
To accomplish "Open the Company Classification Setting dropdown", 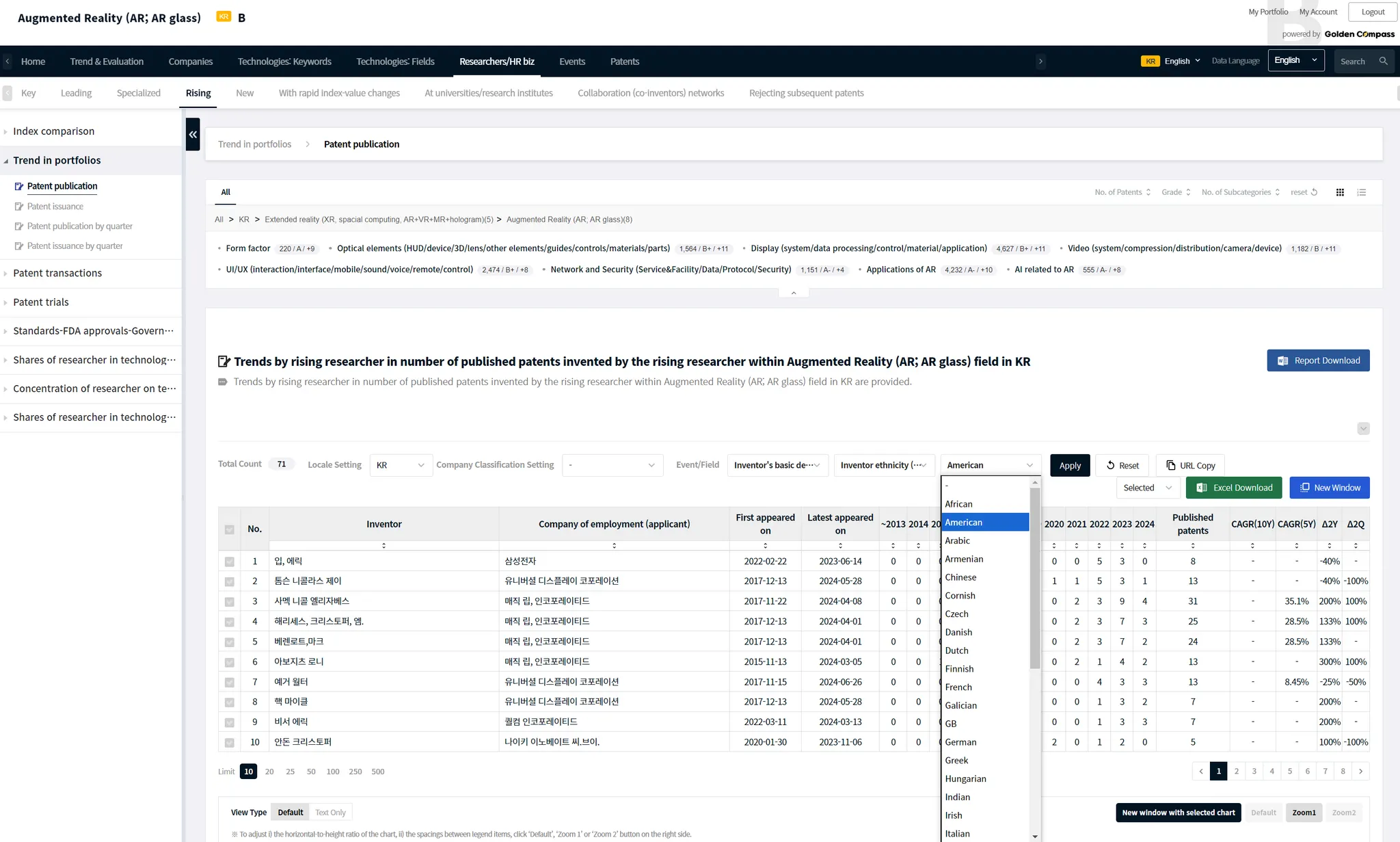I will pos(612,465).
